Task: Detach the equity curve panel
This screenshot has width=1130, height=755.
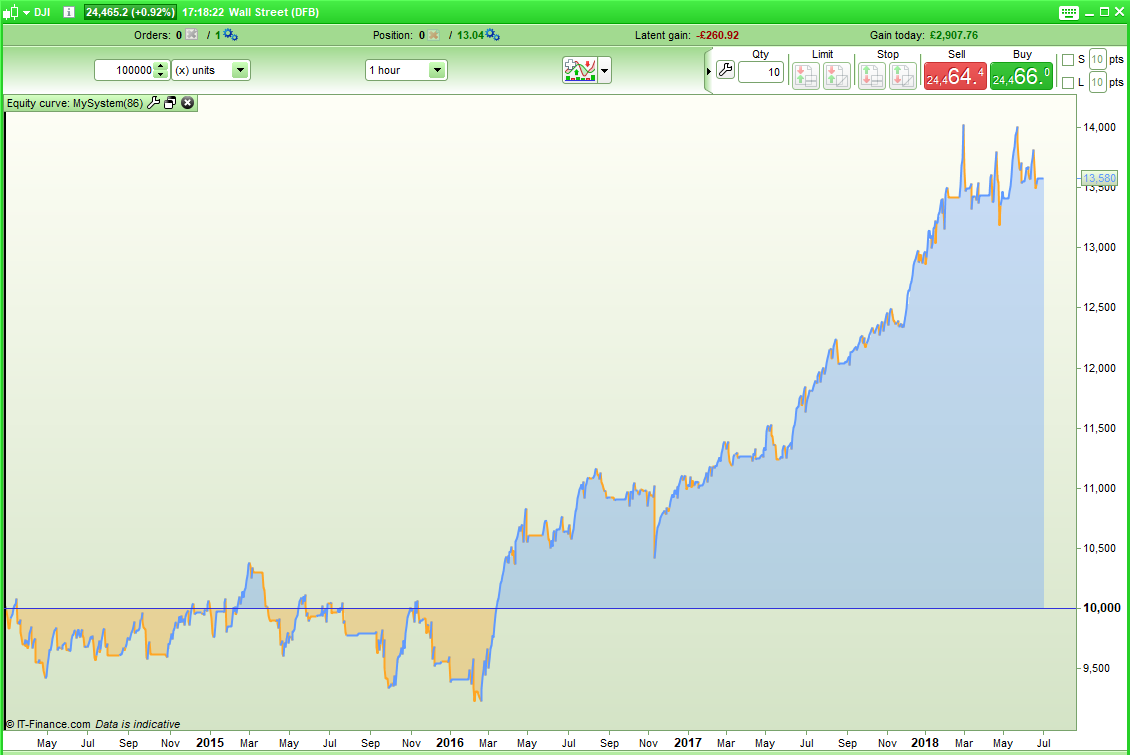Action: [x=170, y=103]
